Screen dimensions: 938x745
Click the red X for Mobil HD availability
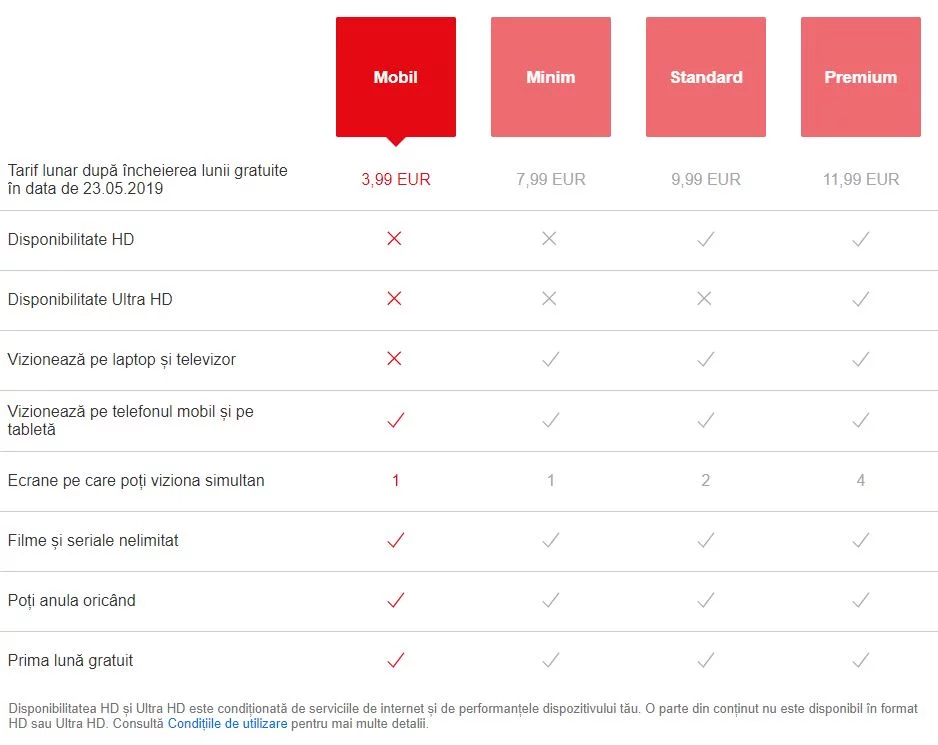pos(394,239)
